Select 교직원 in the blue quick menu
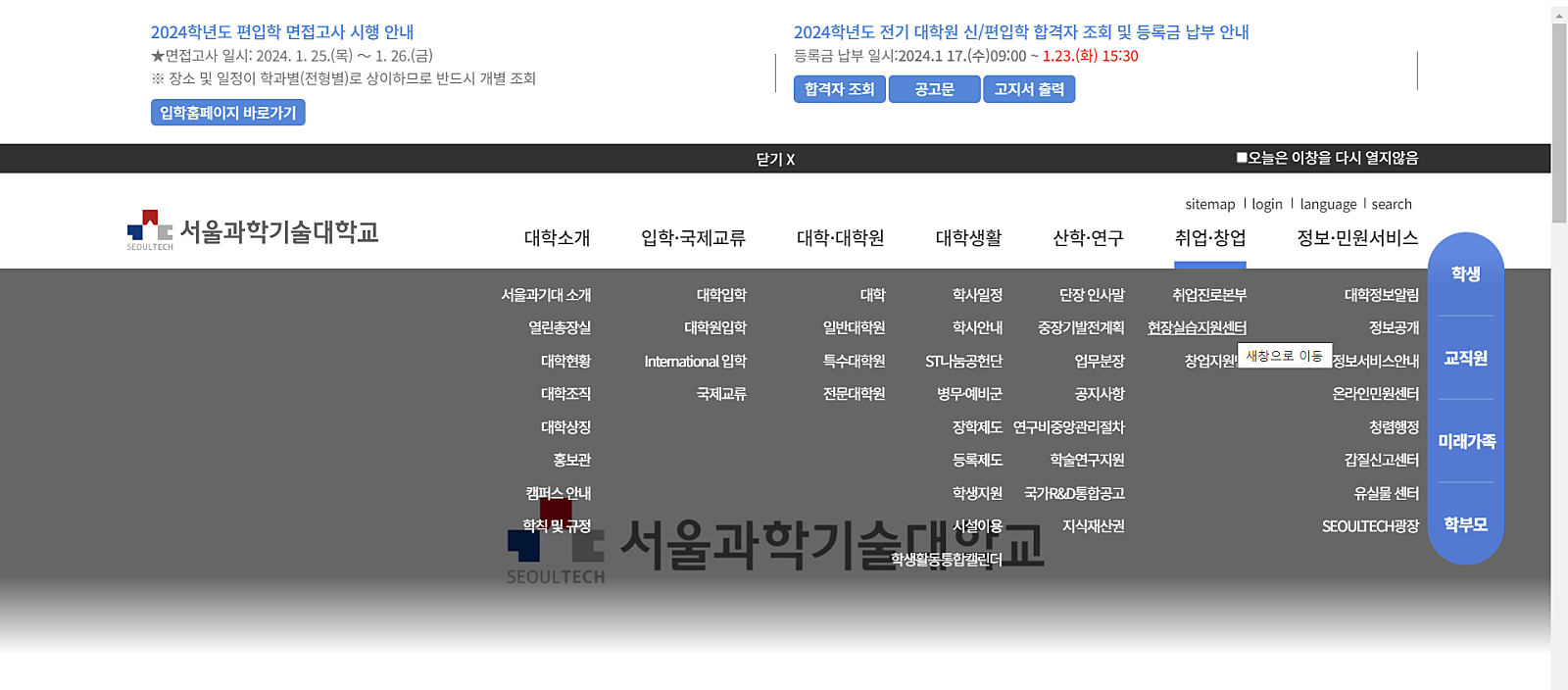This screenshot has height=690, width=1568. [1466, 358]
